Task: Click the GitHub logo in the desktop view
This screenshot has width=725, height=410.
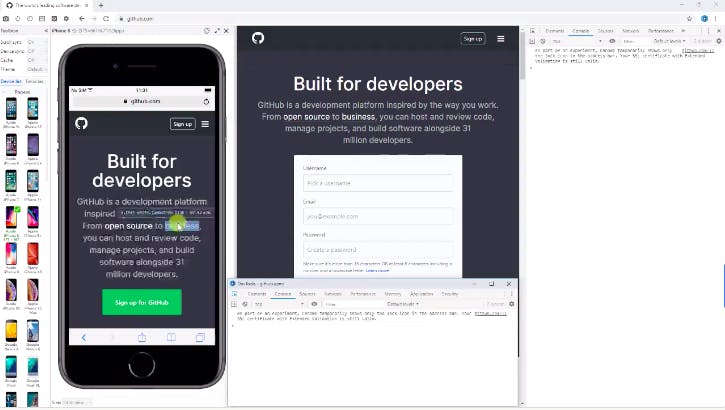Action: [x=258, y=38]
